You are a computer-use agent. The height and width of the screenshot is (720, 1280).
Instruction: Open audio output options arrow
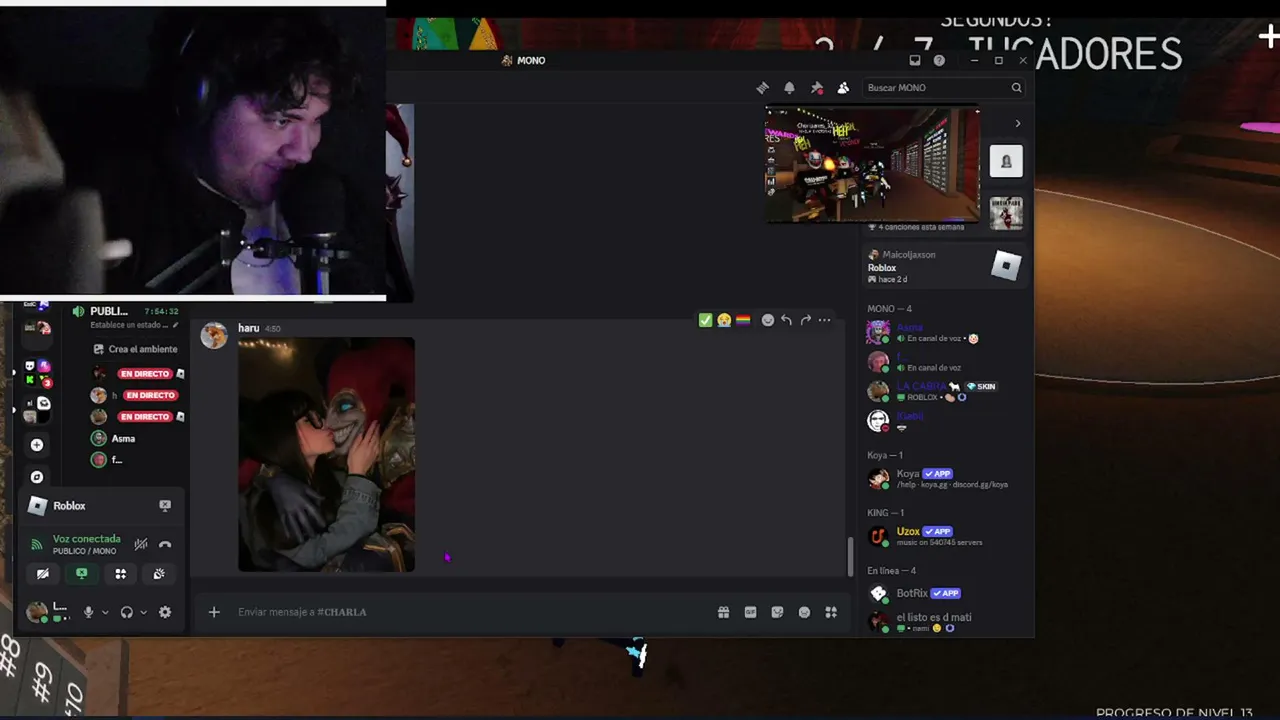[144, 612]
